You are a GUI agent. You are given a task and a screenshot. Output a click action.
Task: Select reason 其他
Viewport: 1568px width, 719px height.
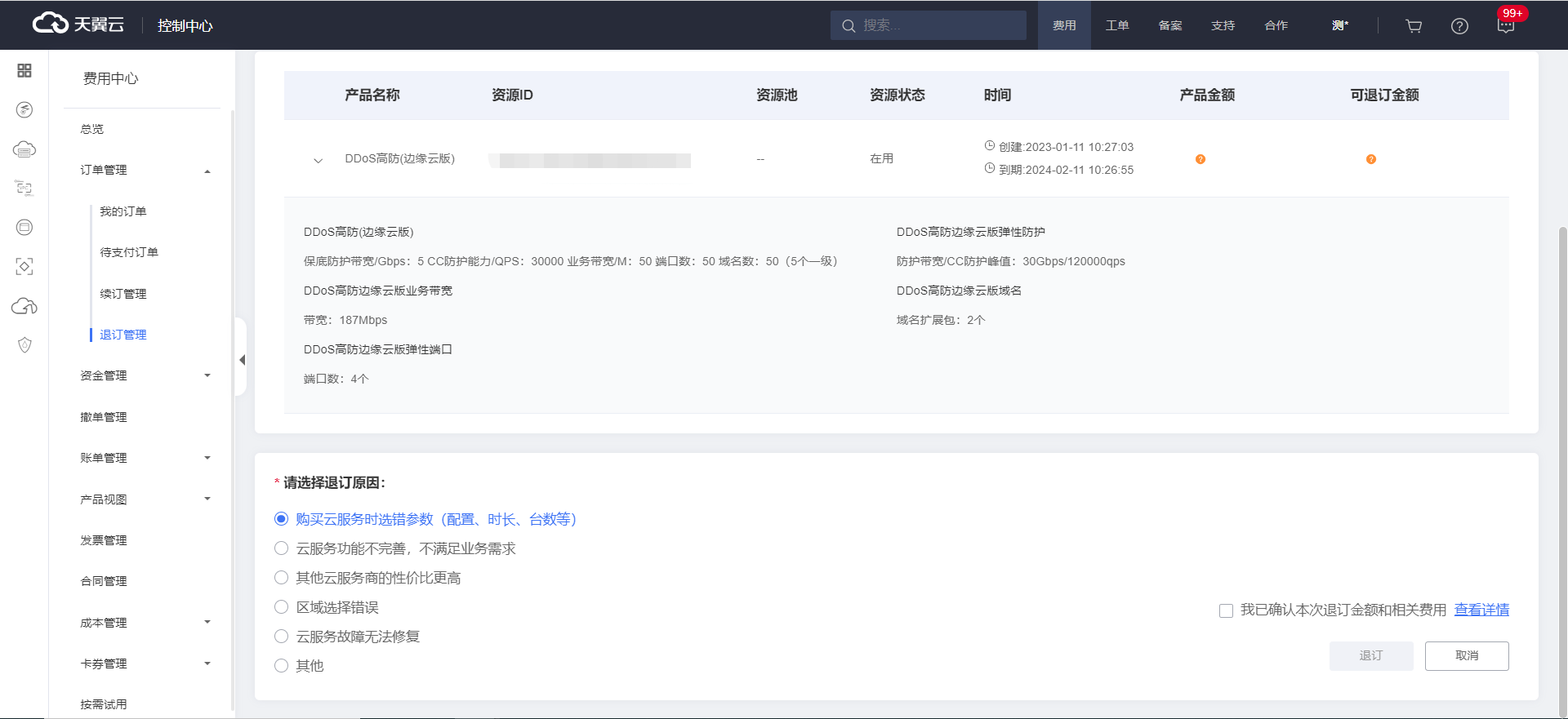click(281, 666)
